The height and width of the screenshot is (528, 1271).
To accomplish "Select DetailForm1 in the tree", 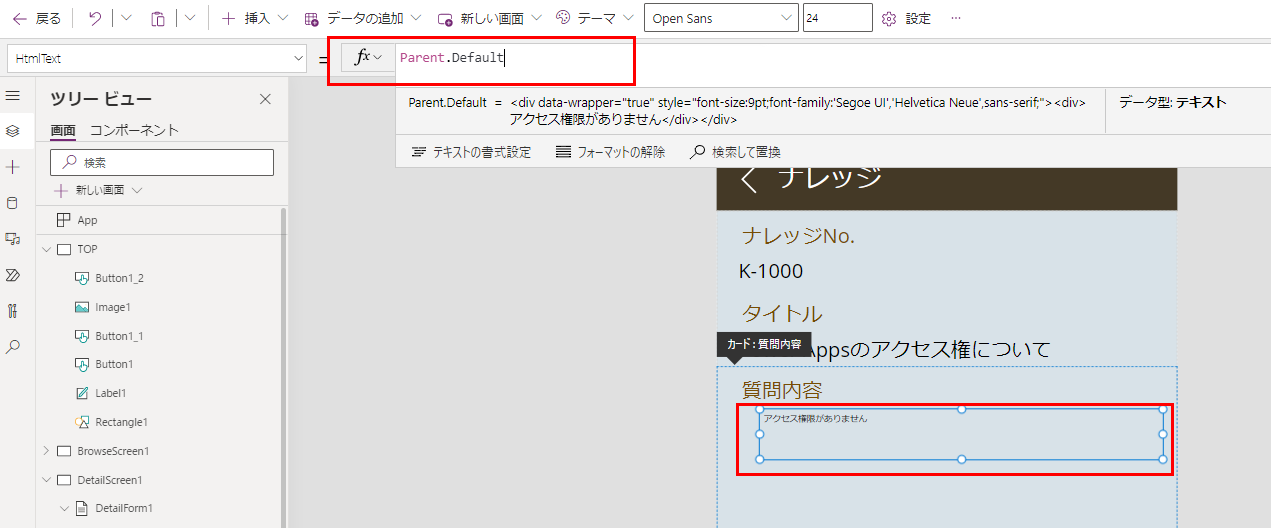I will point(124,508).
